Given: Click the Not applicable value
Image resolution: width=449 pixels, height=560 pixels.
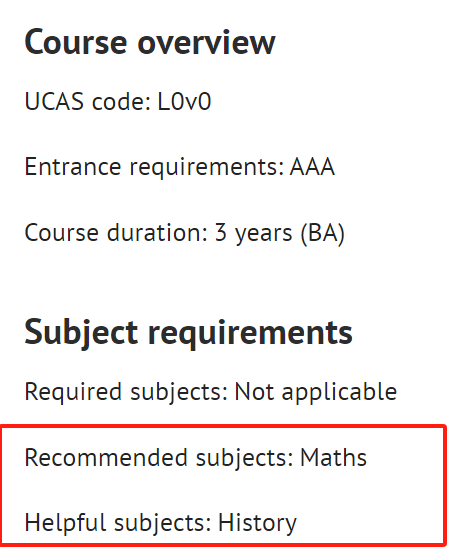Looking at the screenshot, I should (316, 392).
